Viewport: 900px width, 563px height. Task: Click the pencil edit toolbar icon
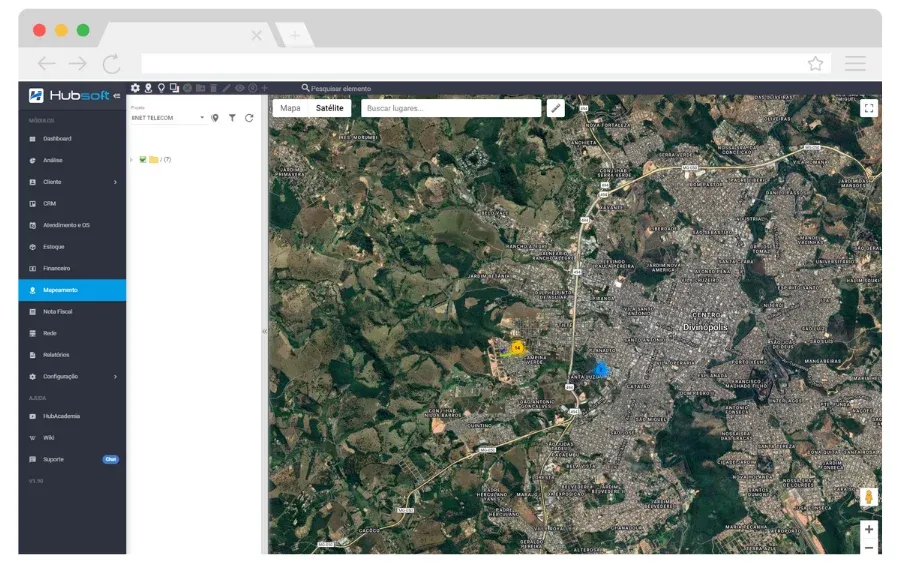[x=227, y=88]
